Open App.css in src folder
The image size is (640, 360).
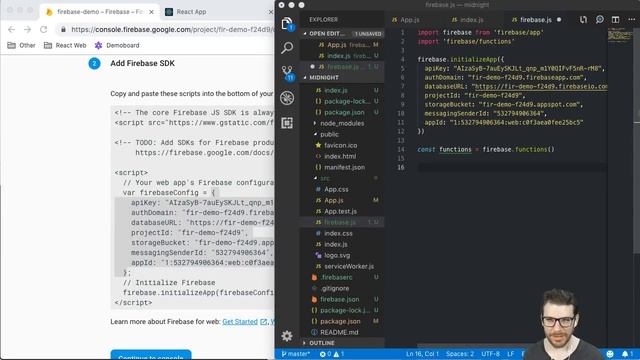coord(336,189)
